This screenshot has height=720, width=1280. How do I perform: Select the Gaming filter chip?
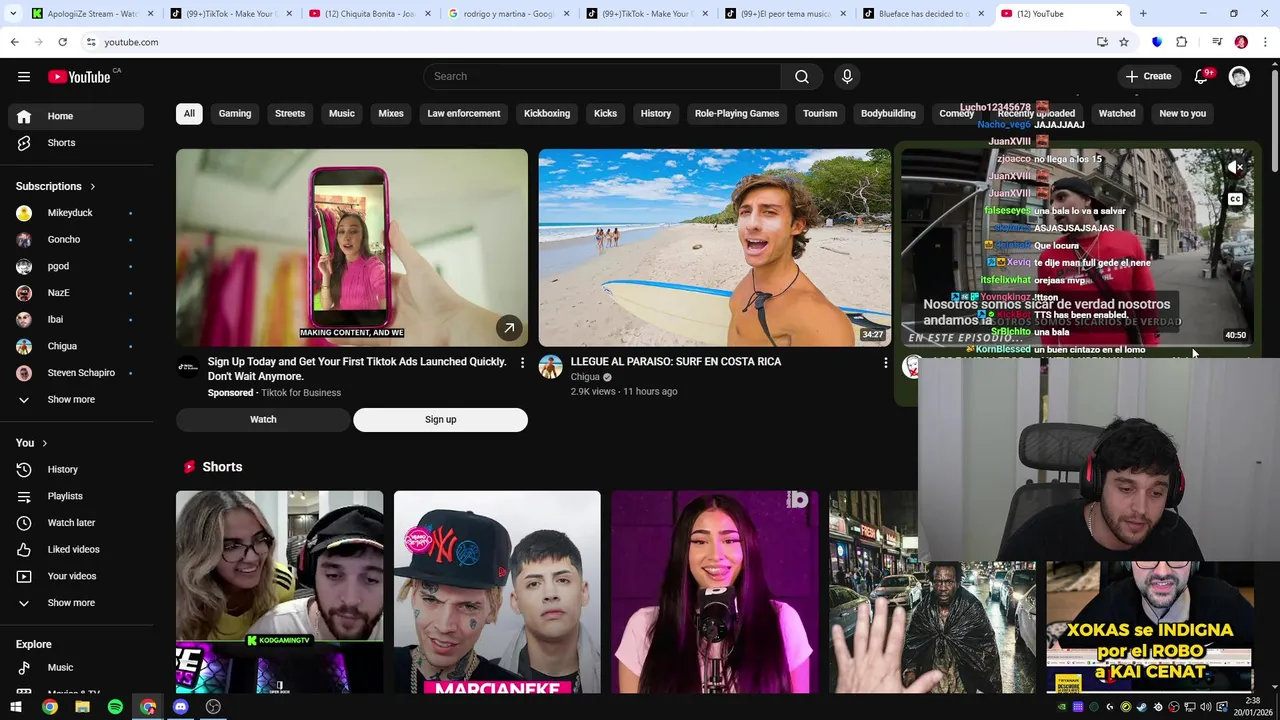coord(235,114)
